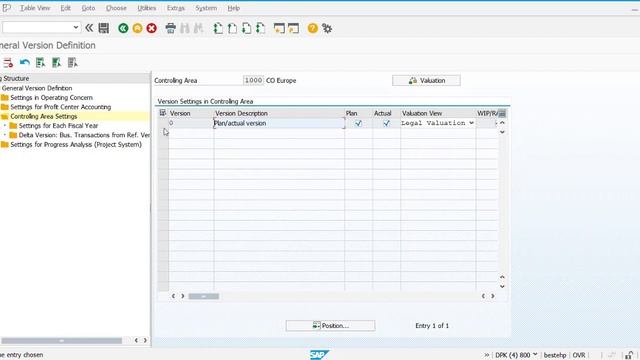The width and height of the screenshot is (640, 360).
Task: Click the Version Description column header
Action: pos(279,113)
